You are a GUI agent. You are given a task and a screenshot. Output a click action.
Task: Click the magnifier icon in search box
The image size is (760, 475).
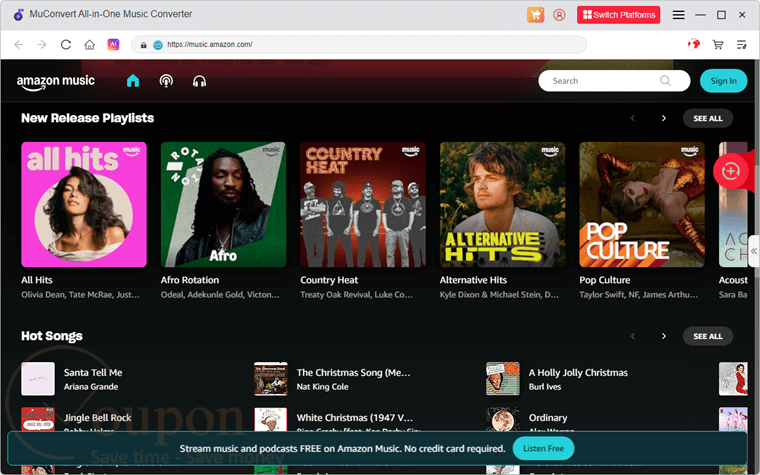[x=665, y=81]
